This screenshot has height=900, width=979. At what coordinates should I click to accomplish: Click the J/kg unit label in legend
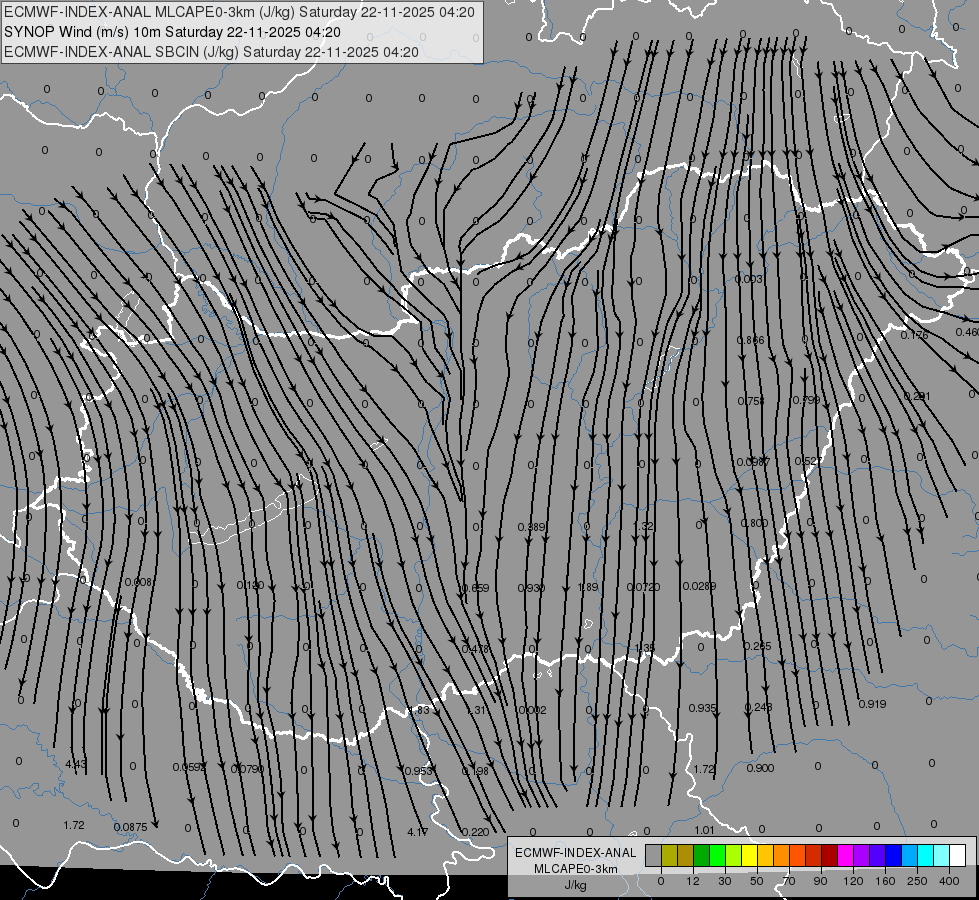pyautogui.click(x=576, y=885)
